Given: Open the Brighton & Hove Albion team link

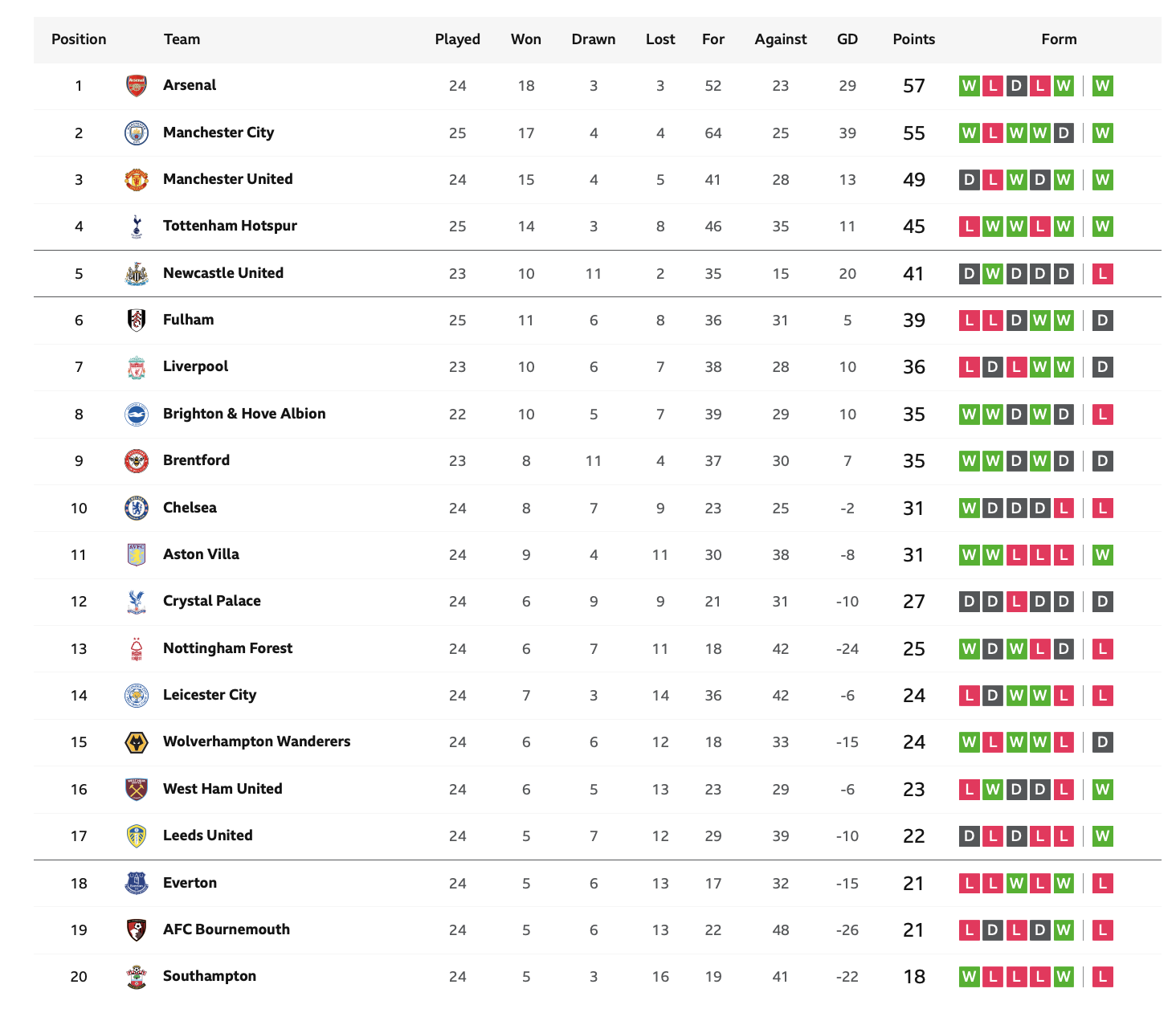Looking at the screenshot, I should pos(244,414).
